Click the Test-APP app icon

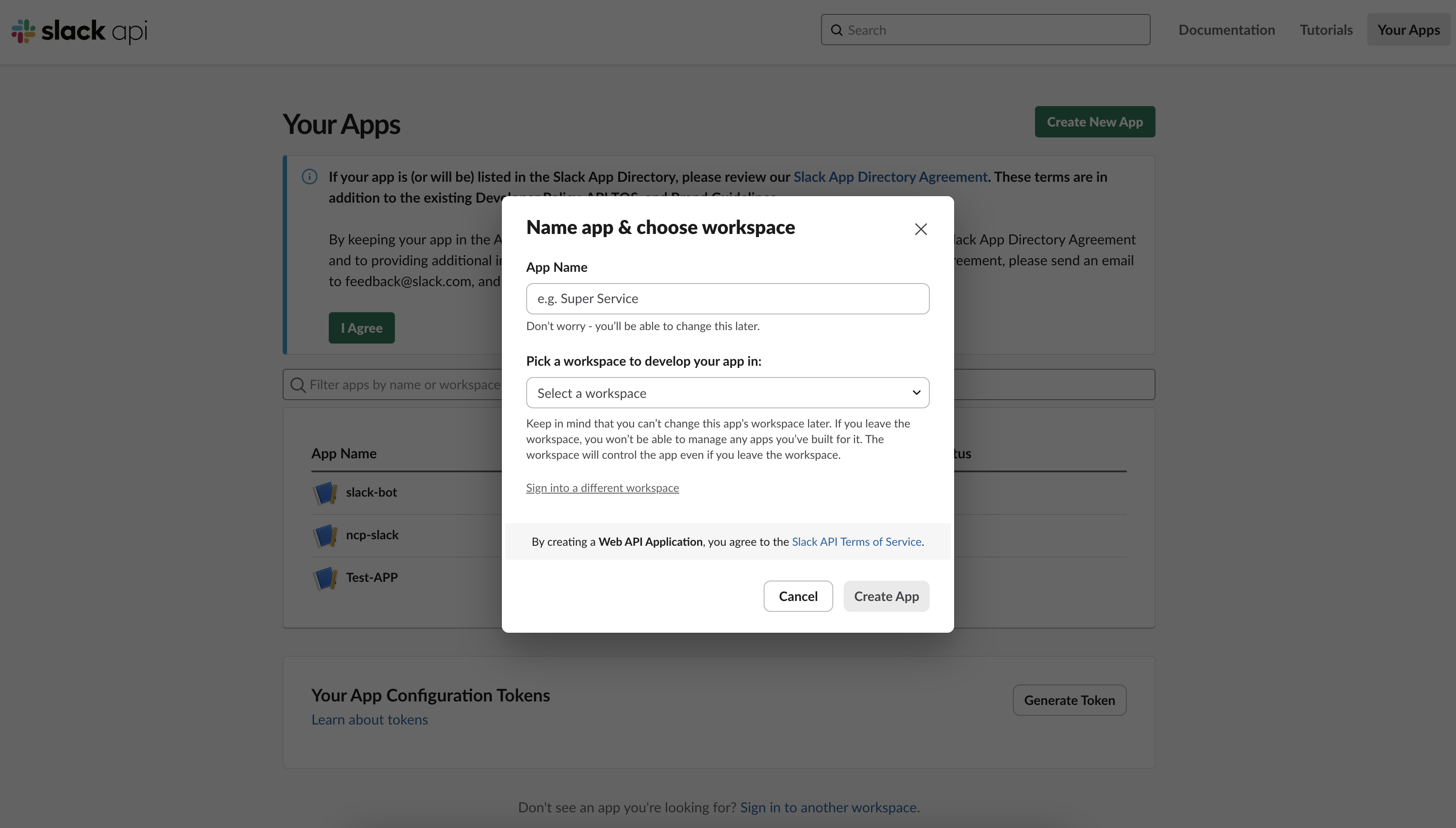325,578
